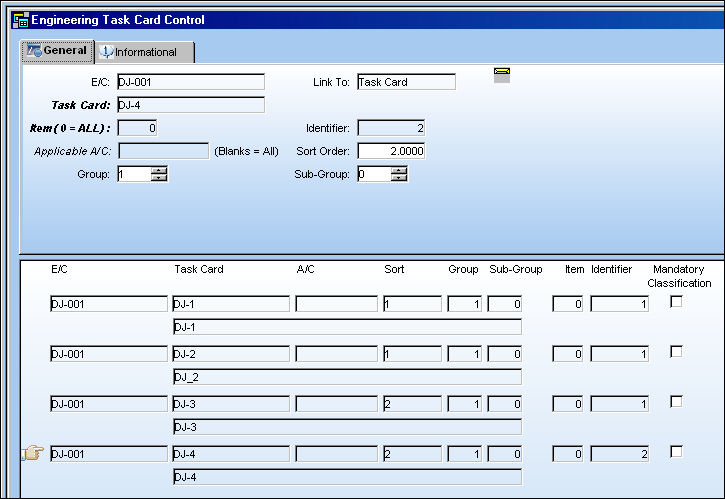Click the Engineering Task Card Control title bar icon
This screenshot has height=499, width=725.
21,20
